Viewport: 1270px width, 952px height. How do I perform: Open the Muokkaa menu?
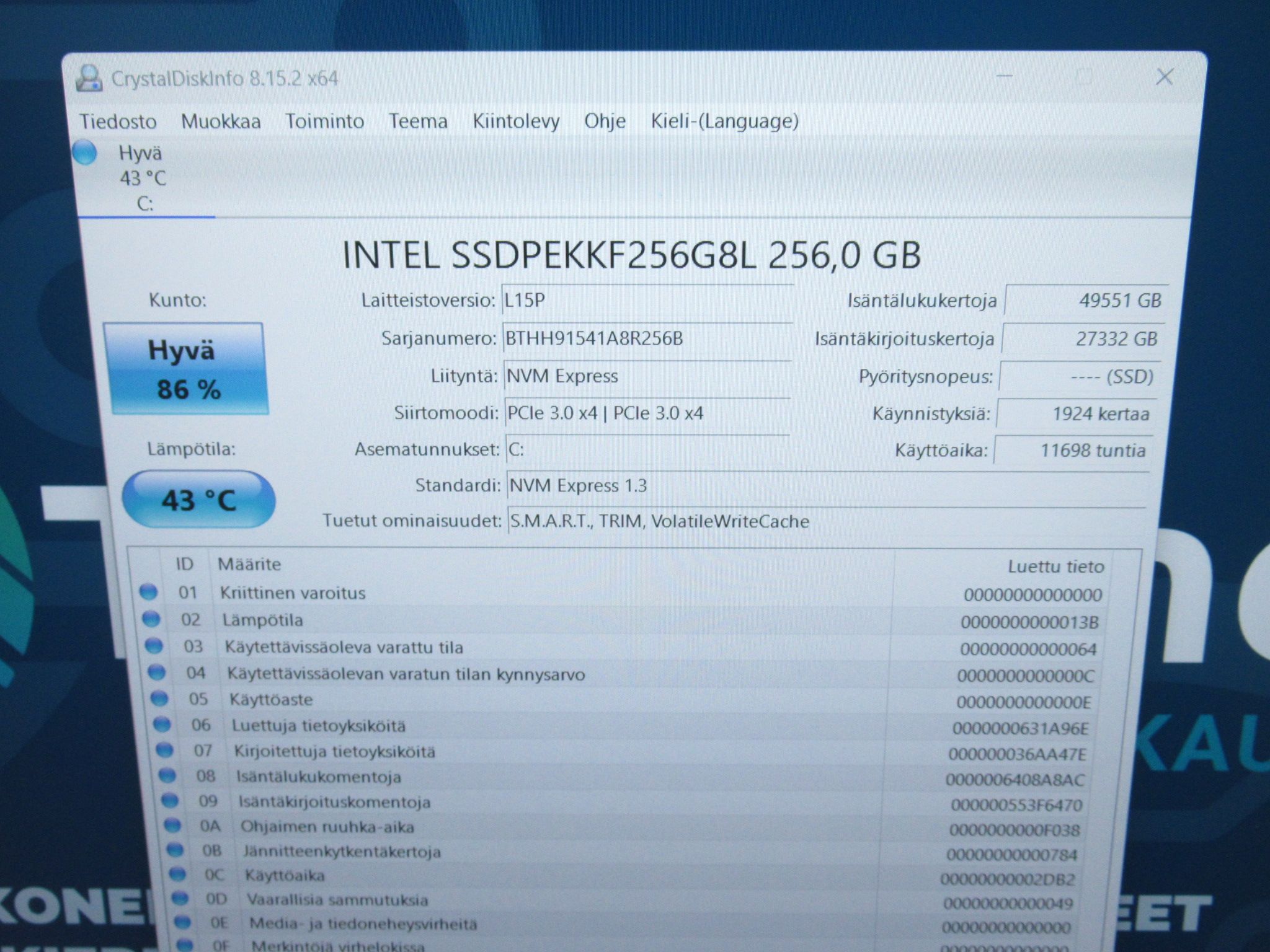[221, 121]
